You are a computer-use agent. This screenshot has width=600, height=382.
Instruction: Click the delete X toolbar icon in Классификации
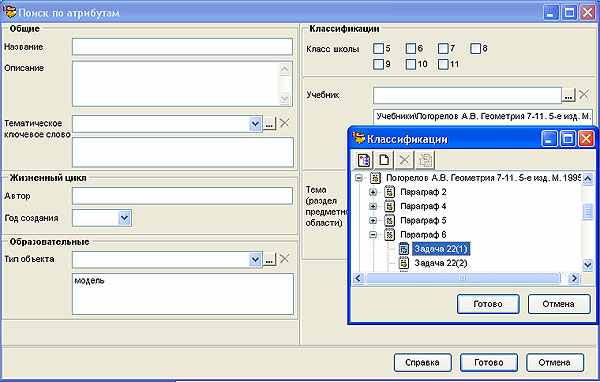tap(404, 160)
